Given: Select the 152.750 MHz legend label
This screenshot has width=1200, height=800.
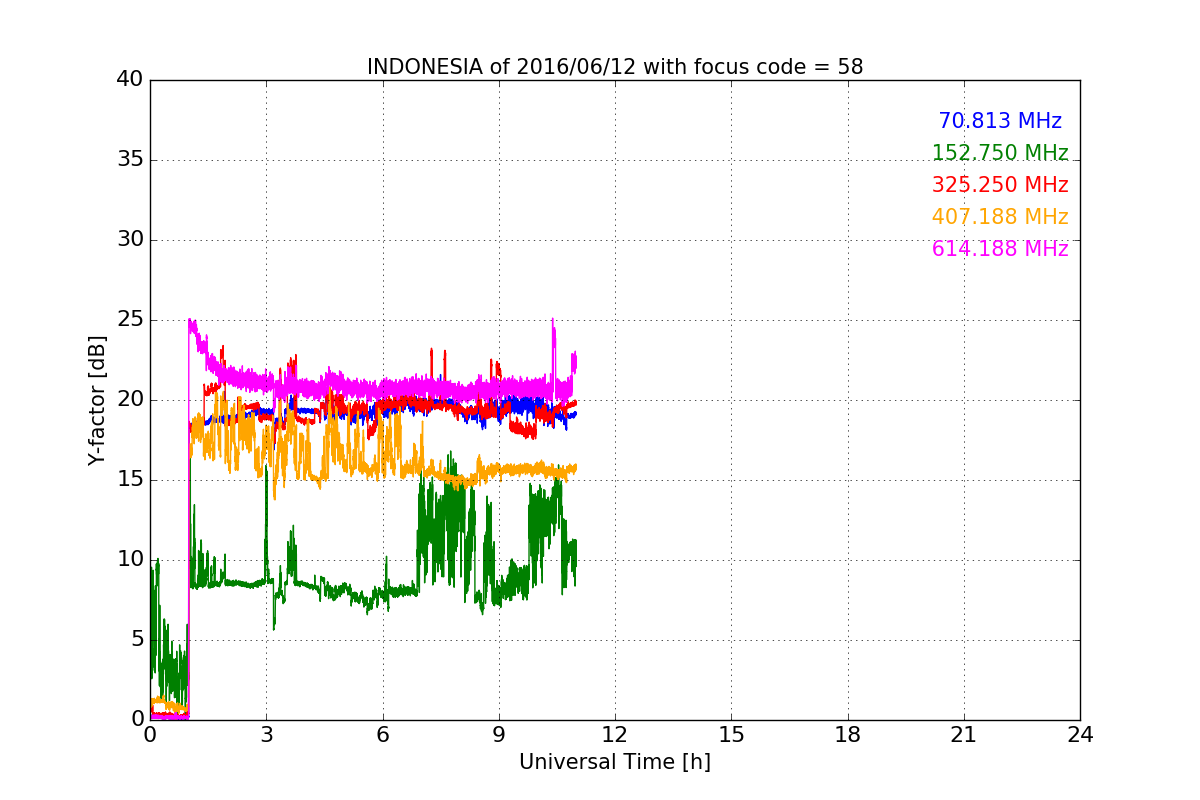Looking at the screenshot, I should click(x=1000, y=153).
